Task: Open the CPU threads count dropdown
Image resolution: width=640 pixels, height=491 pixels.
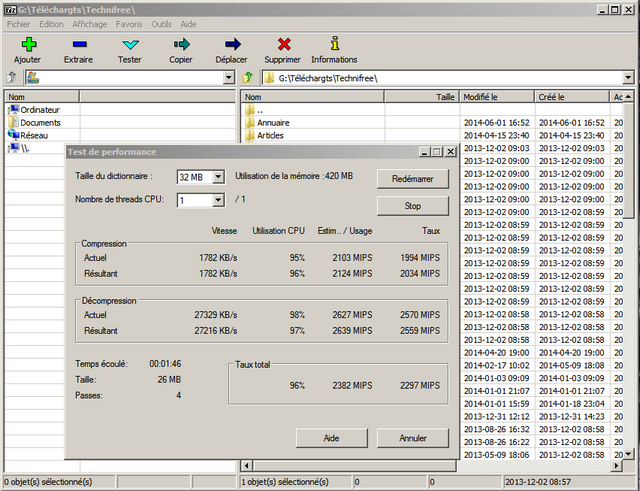Action: click(218, 200)
